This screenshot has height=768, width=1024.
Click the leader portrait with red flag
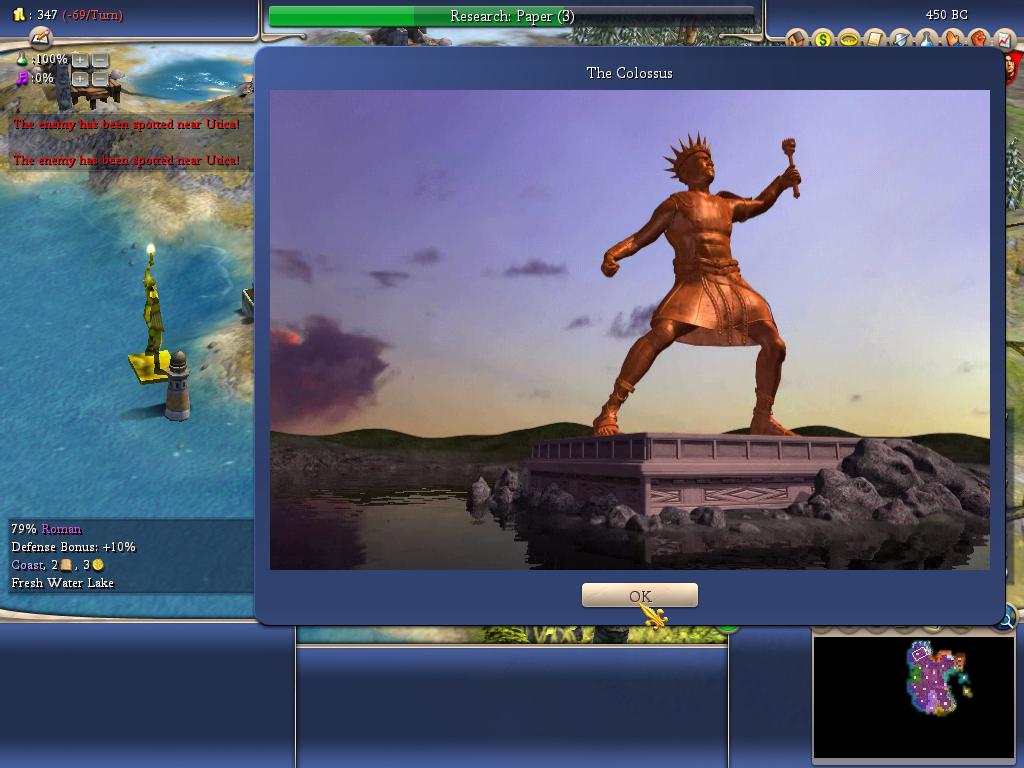1015,67
